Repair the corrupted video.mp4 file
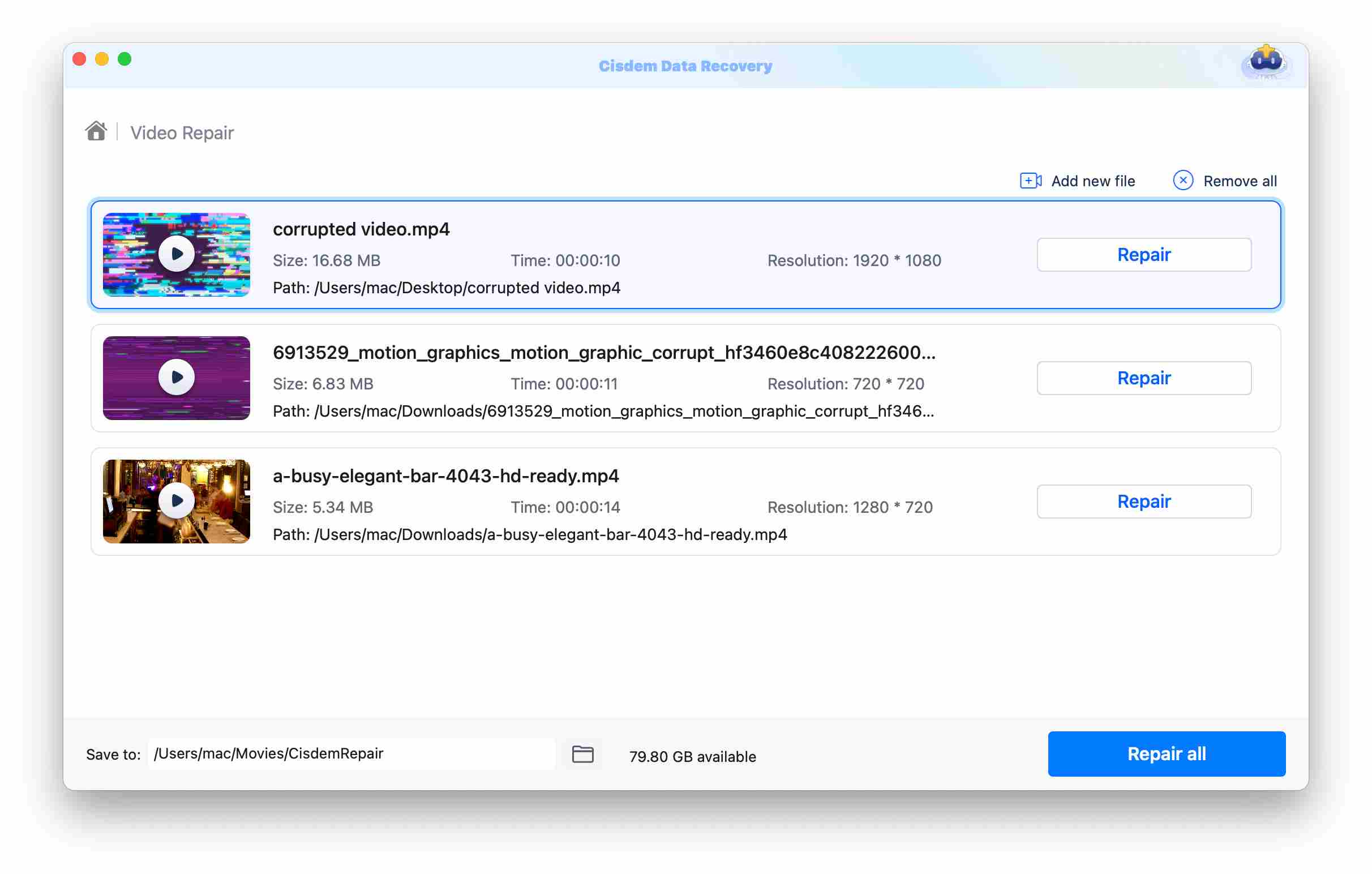Viewport: 1372px width, 874px height. click(x=1143, y=254)
